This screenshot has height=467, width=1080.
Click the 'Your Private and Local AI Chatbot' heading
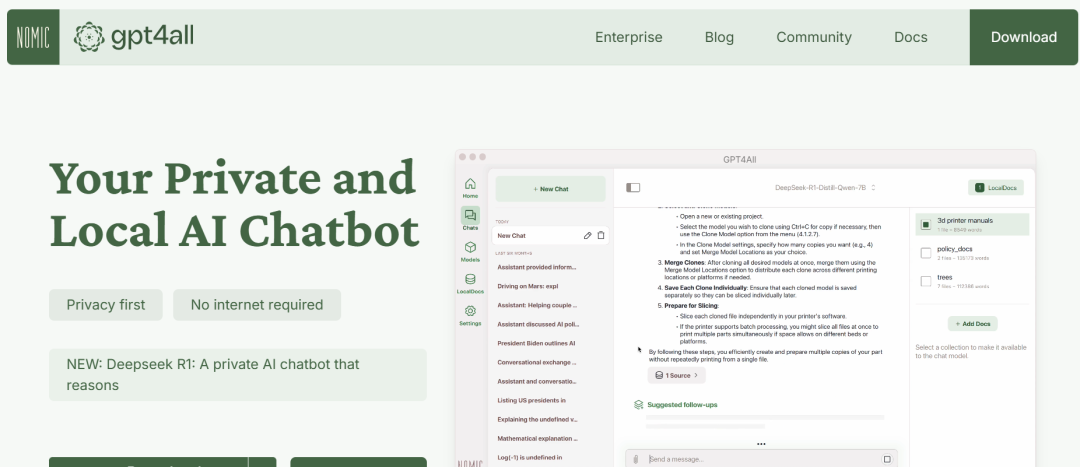(x=234, y=203)
